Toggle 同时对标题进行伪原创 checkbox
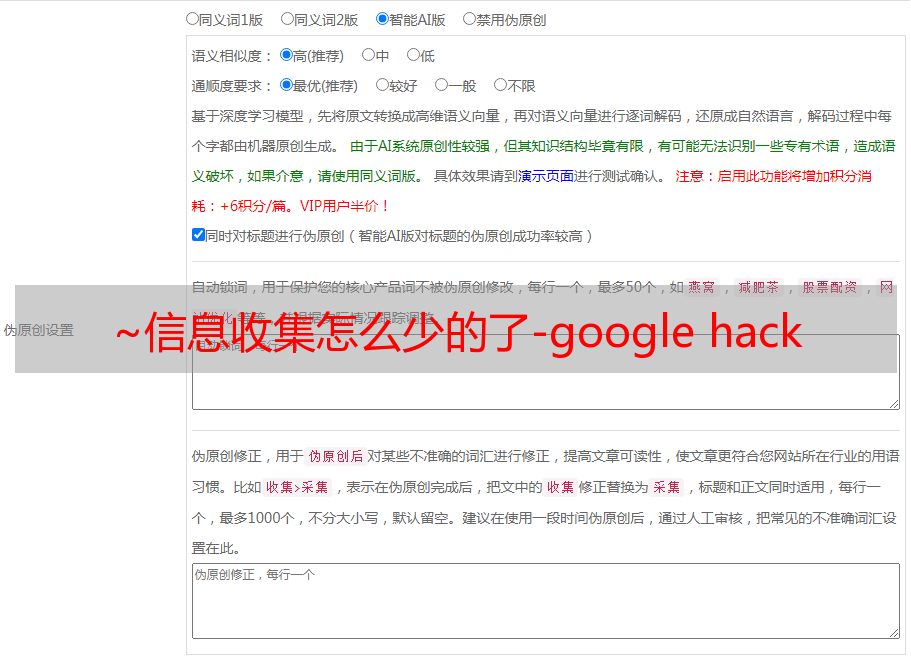This screenshot has height=658, width=911. click(x=198, y=235)
